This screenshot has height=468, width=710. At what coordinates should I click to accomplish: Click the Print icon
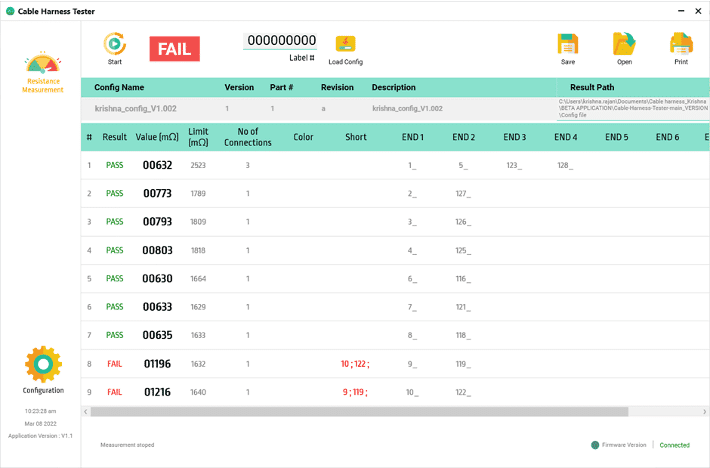click(x=681, y=44)
